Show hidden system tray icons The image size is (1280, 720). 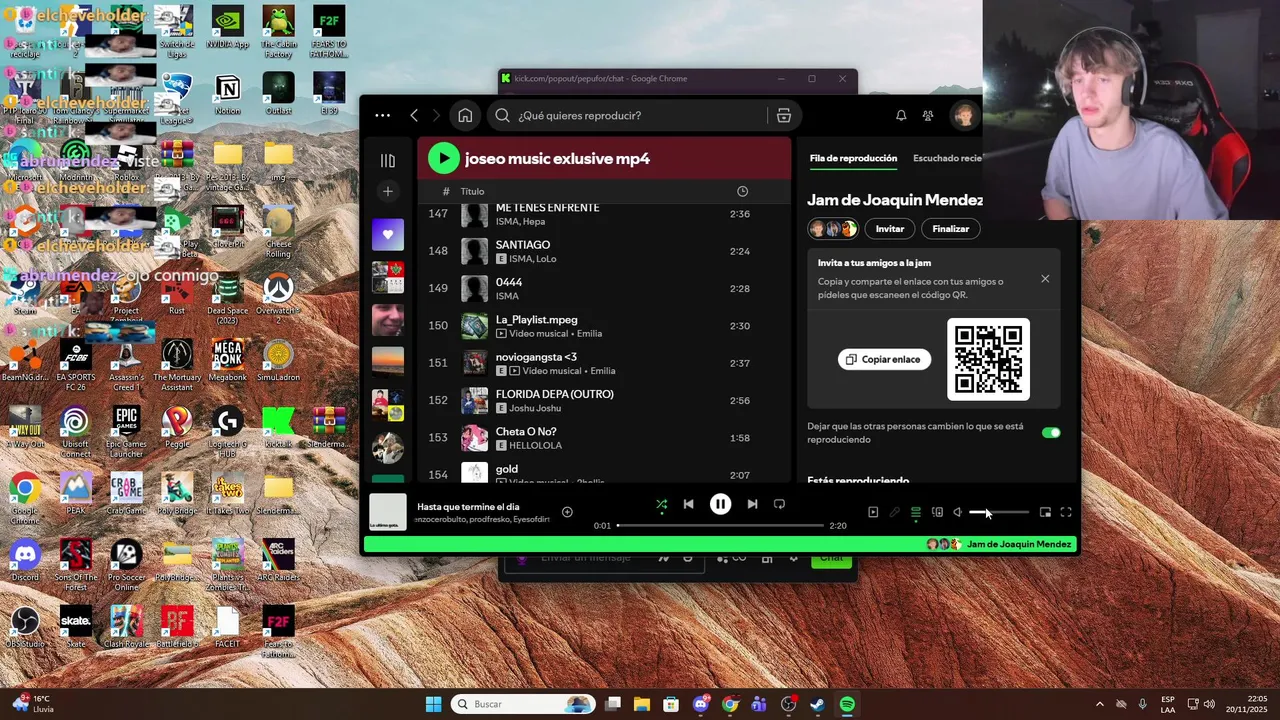(x=1099, y=704)
